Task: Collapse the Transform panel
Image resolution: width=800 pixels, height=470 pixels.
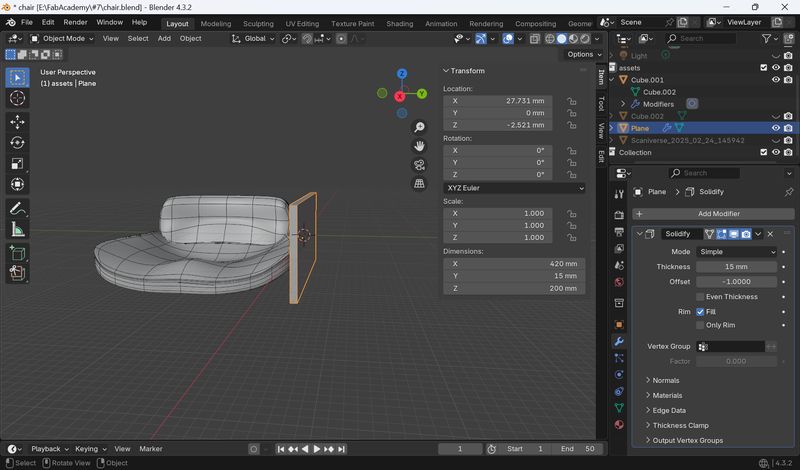Action: click(446, 71)
